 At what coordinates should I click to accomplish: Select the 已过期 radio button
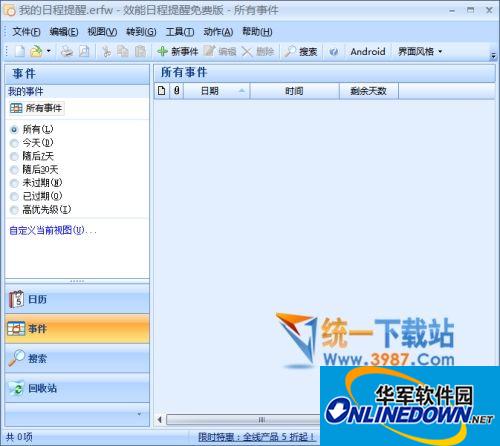pyautogui.click(x=14, y=196)
